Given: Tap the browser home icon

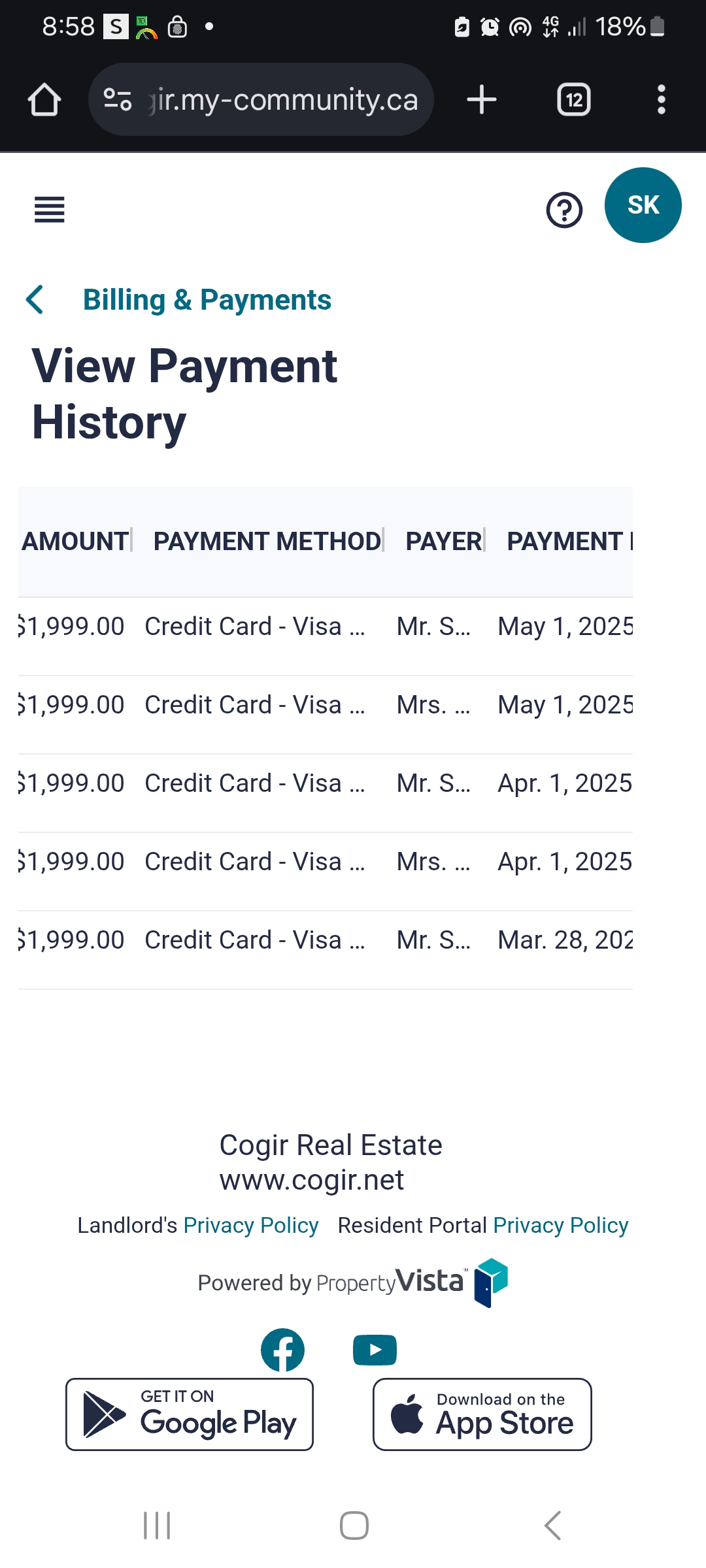Looking at the screenshot, I should pyautogui.click(x=44, y=100).
